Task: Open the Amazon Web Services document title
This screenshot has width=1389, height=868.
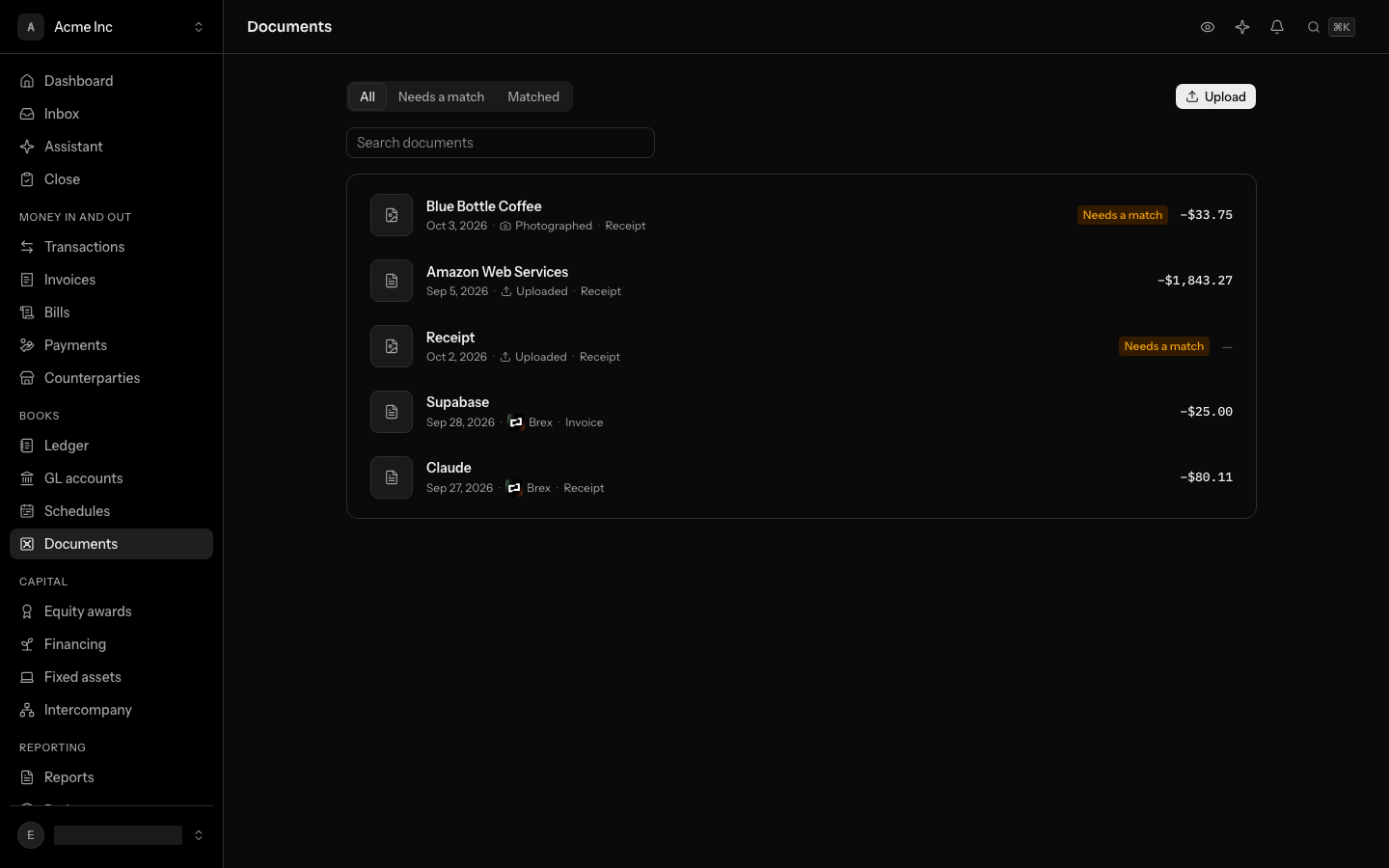Action: [x=497, y=272]
